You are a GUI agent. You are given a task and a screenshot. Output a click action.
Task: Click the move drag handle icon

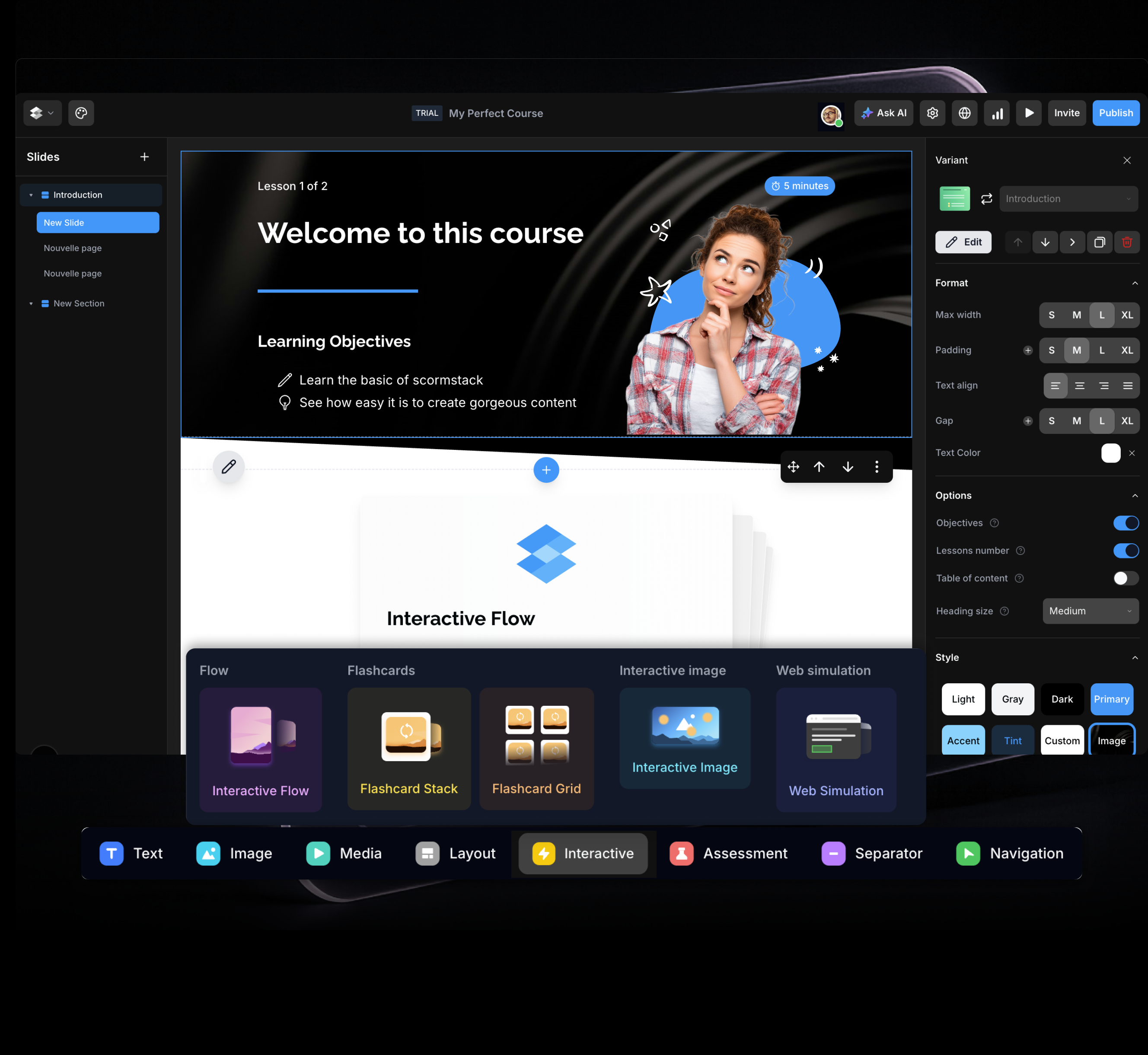793,467
